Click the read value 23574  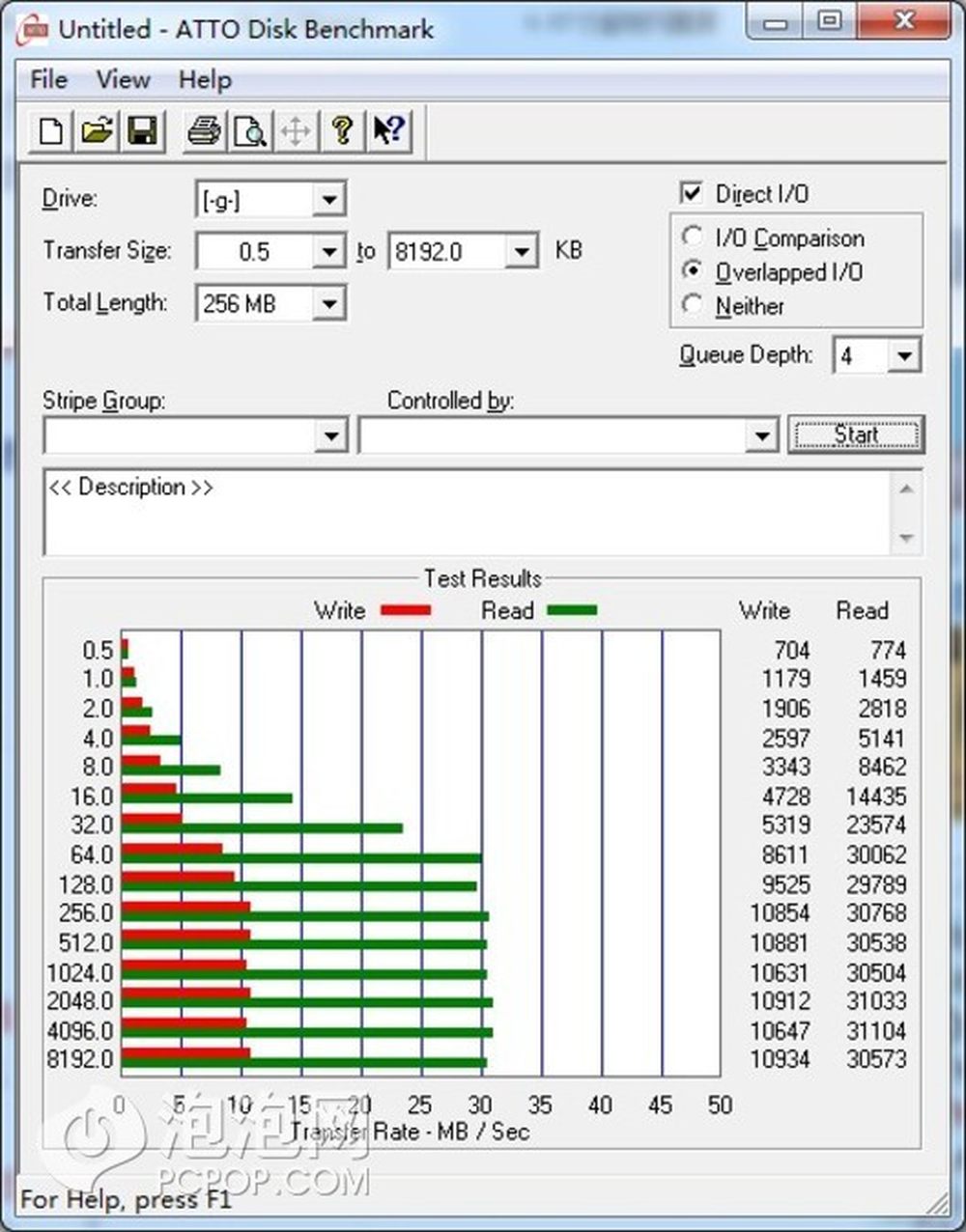[x=877, y=826]
